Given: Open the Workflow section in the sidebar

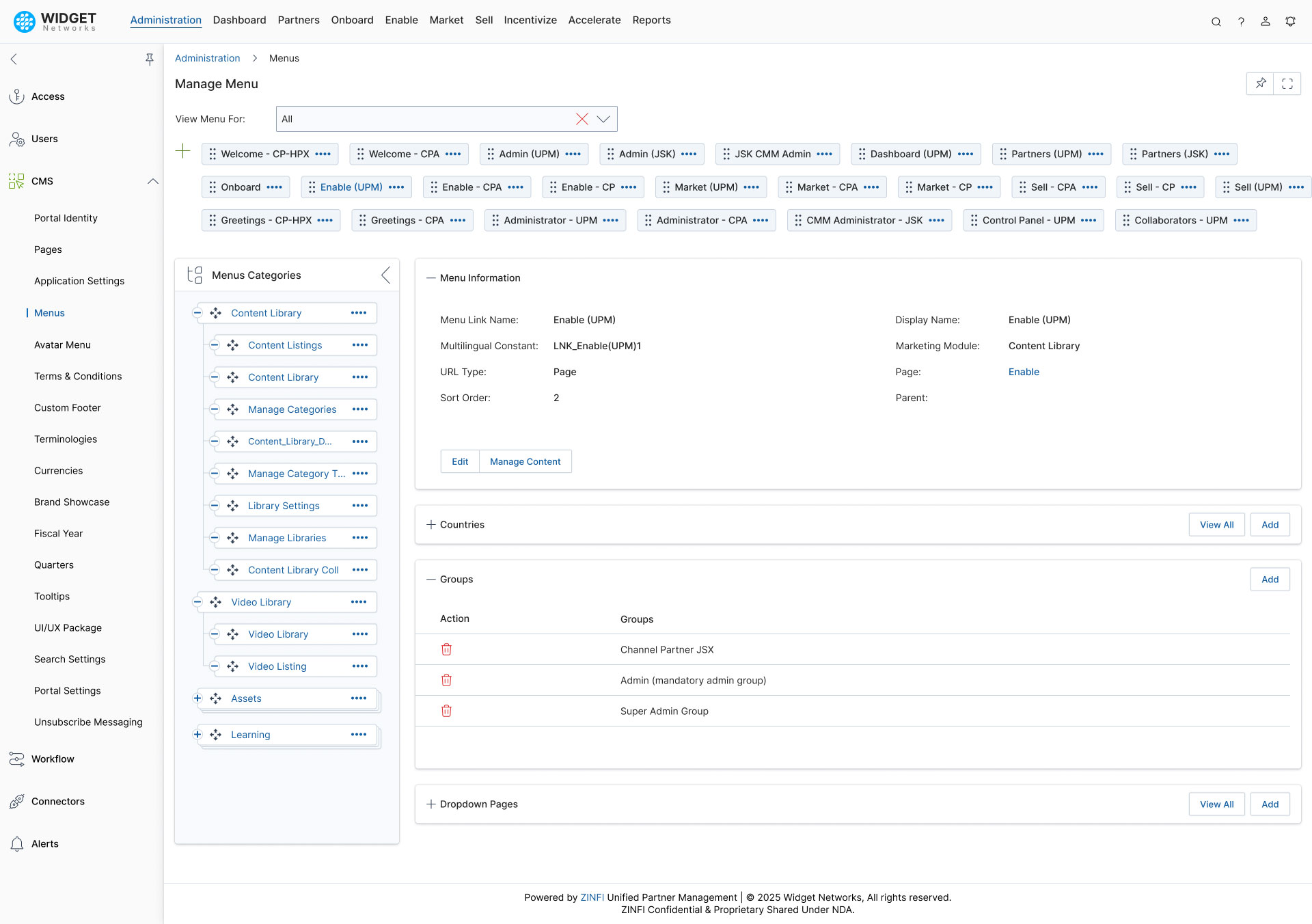Looking at the screenshot, I should coord(53,759).
